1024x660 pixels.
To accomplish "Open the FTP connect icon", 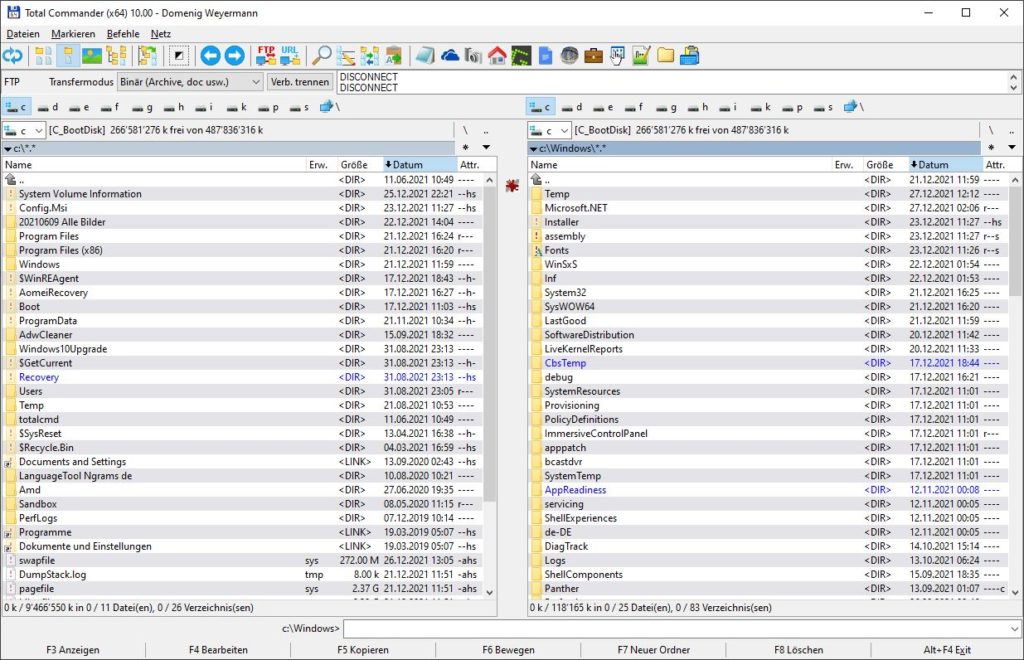I will (266, 56).
